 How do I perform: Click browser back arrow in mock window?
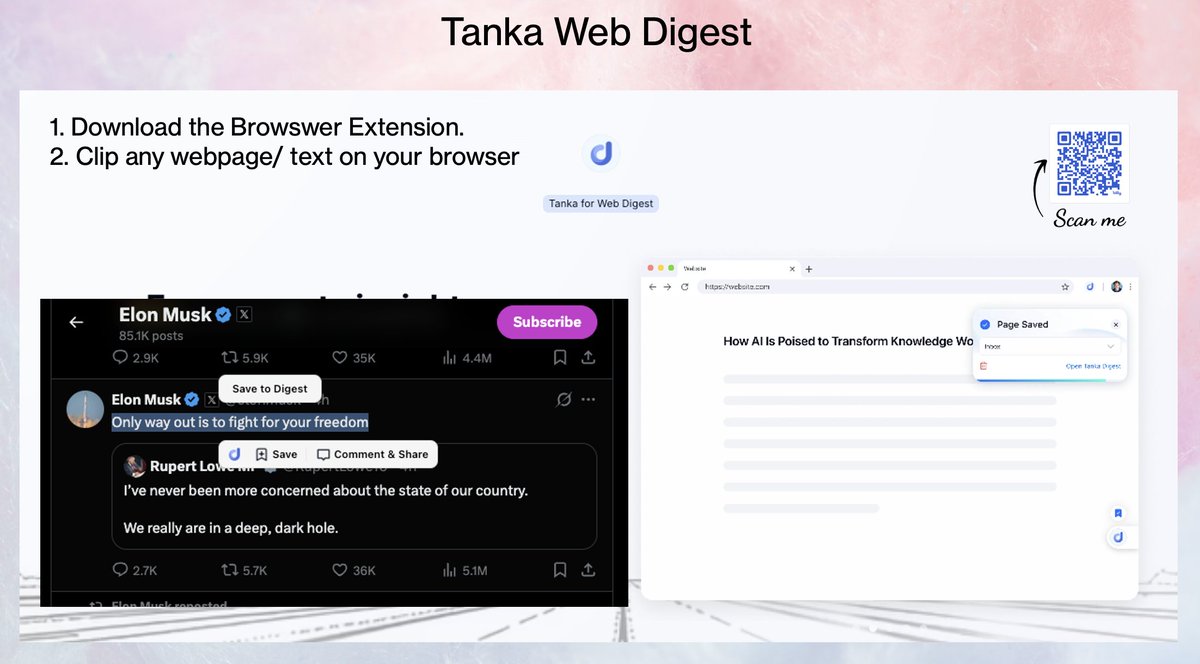coord(652,287)
